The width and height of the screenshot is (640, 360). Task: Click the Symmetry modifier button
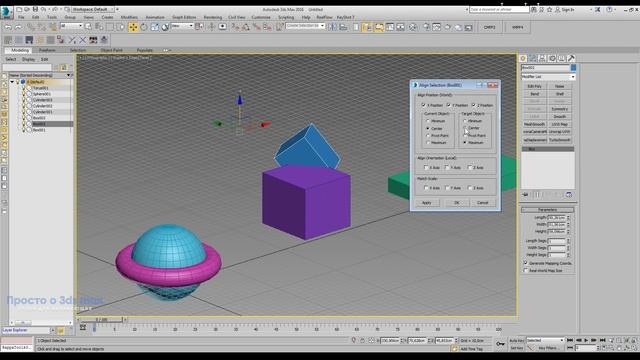tap(560, 109)
